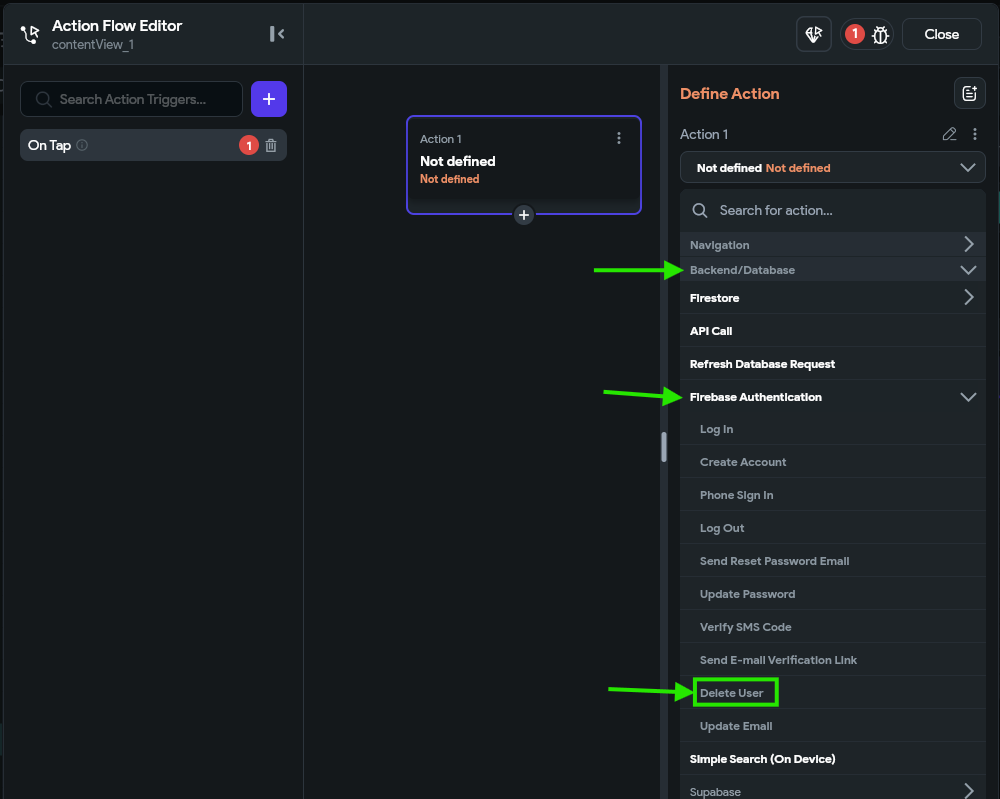Expand the Firestore submenu
1000x799 pixels.
[832, 298]
